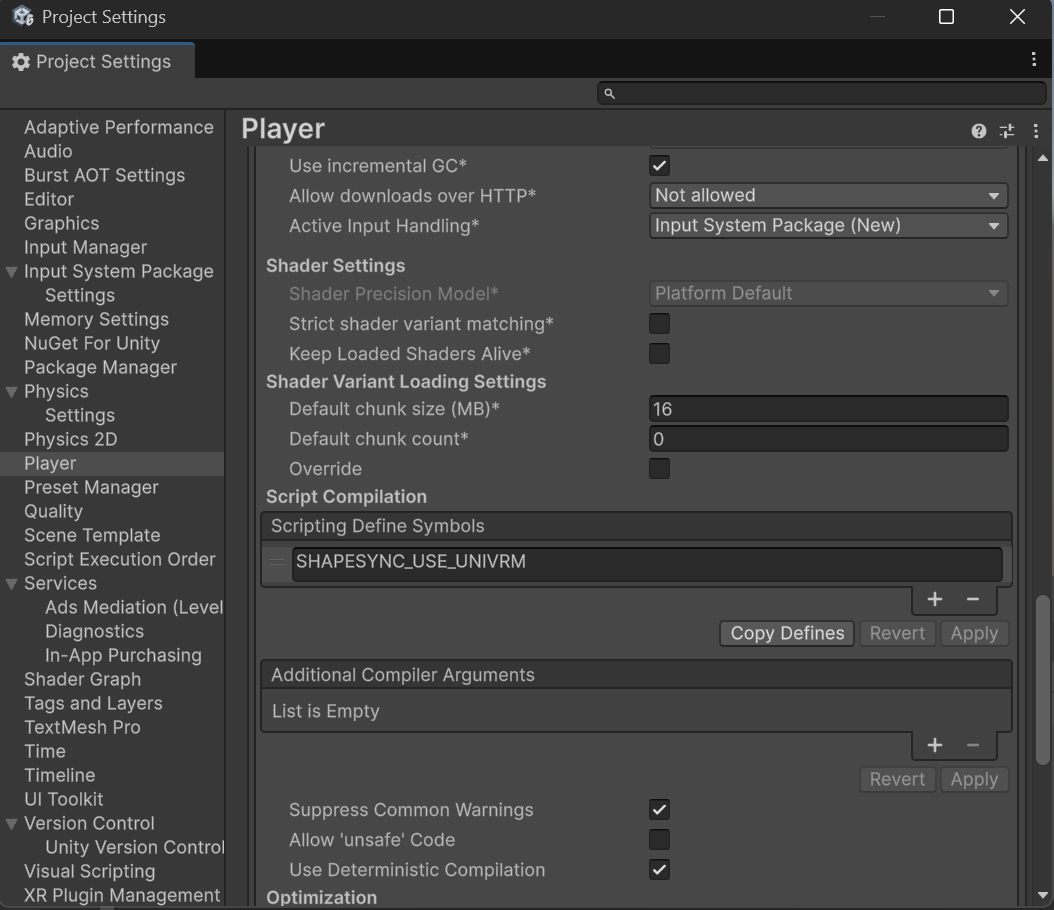Toggle Use incremental GC checkbox

659,165
